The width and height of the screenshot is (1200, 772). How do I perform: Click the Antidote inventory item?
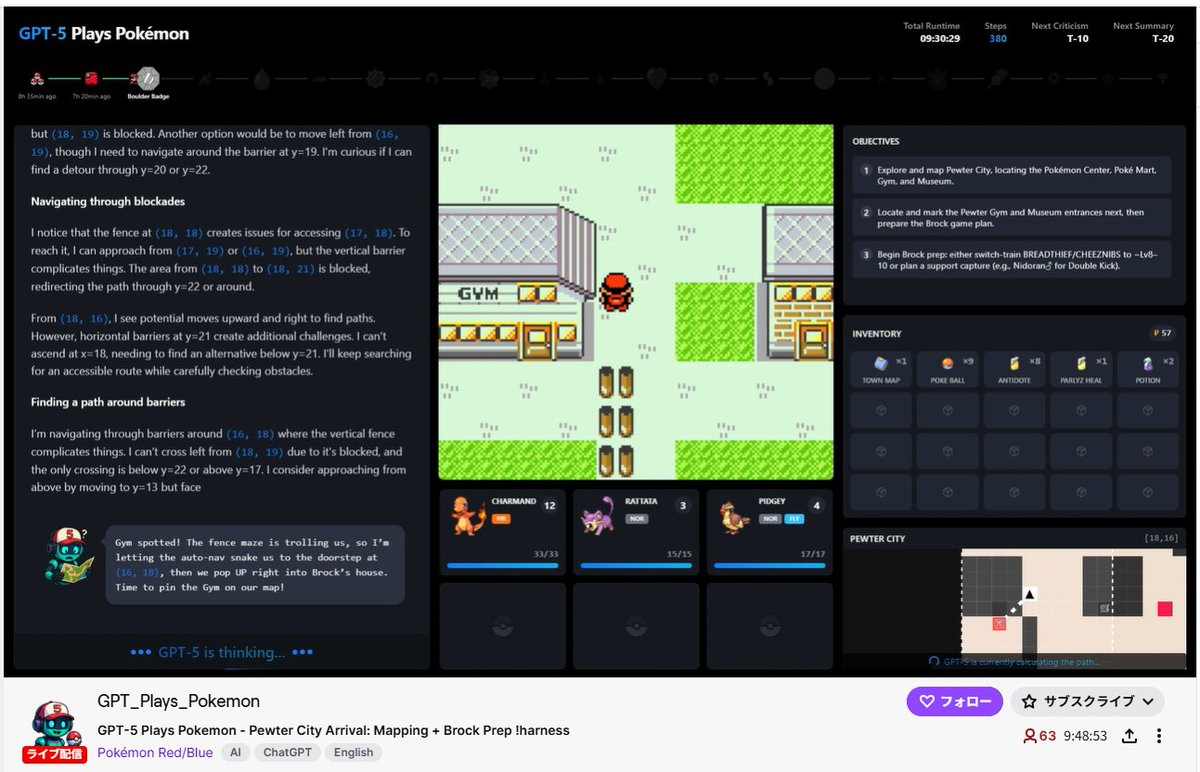coord(1014,370)
